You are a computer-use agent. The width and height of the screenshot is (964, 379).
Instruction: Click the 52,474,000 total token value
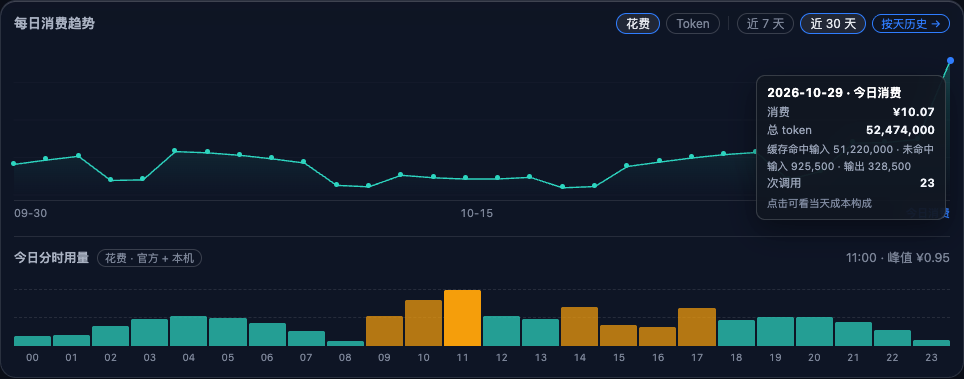pos(900,130)
